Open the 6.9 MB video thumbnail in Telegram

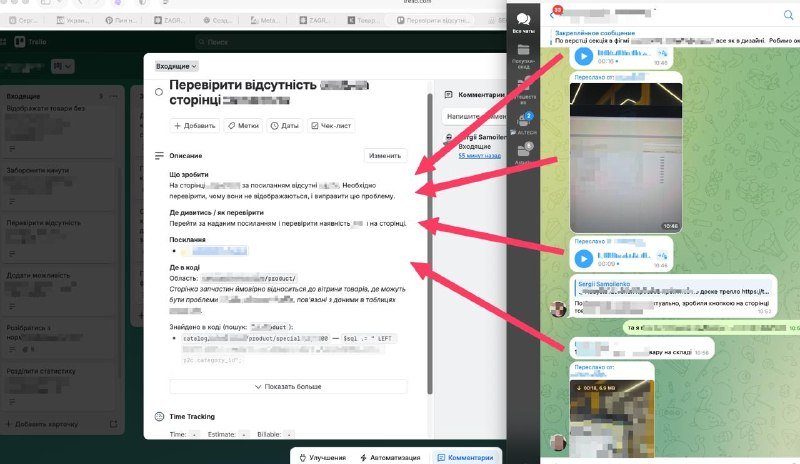pyautogui.click(x=612, y=419)
